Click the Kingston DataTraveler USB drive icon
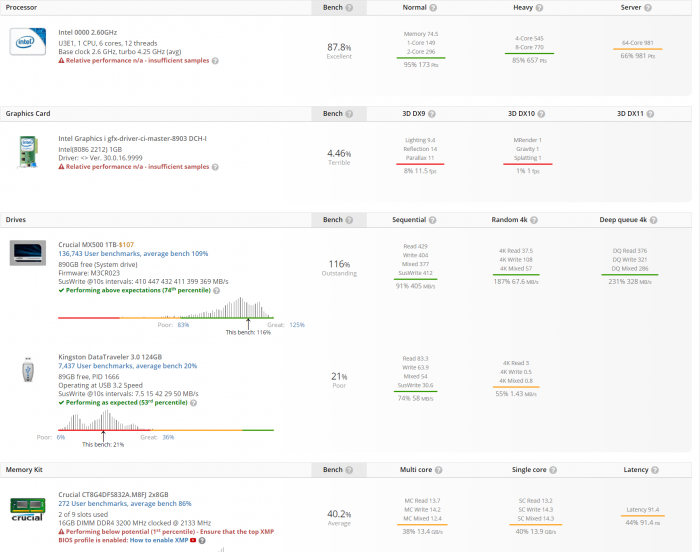The height and width of the screenshot is (552, 700). (28, 372)
